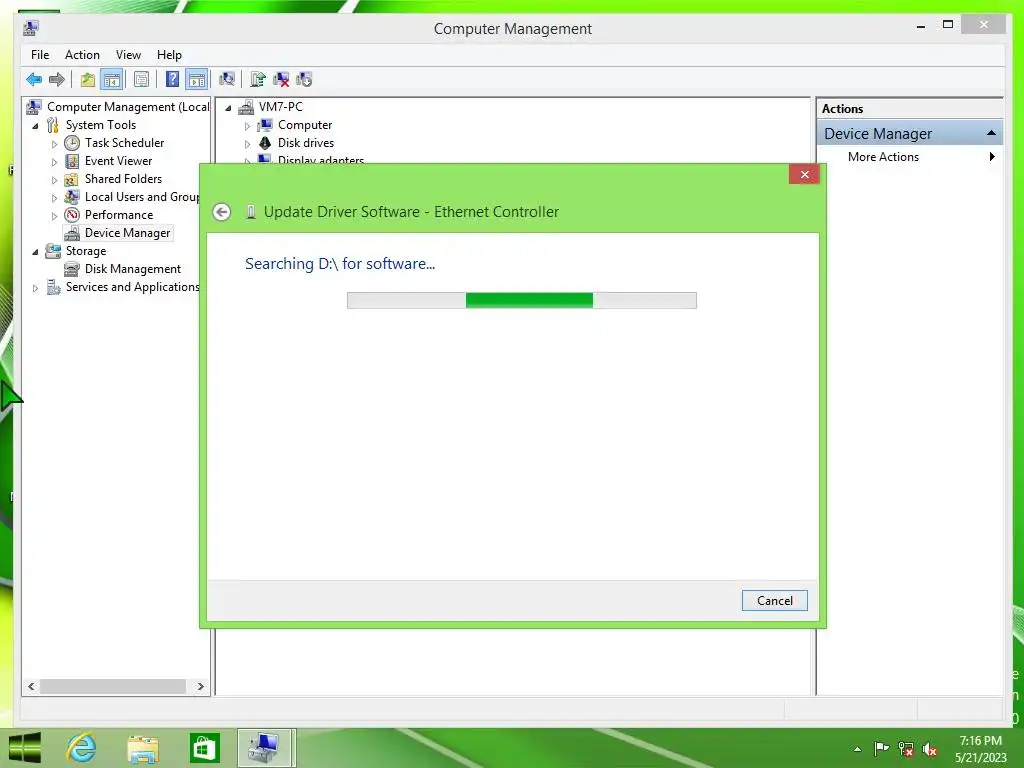Image resolution: width=1024 pixels, height=768 pixels.
Task: Close the Update Driver Software dialog
Action: click(x=805, y=174)
